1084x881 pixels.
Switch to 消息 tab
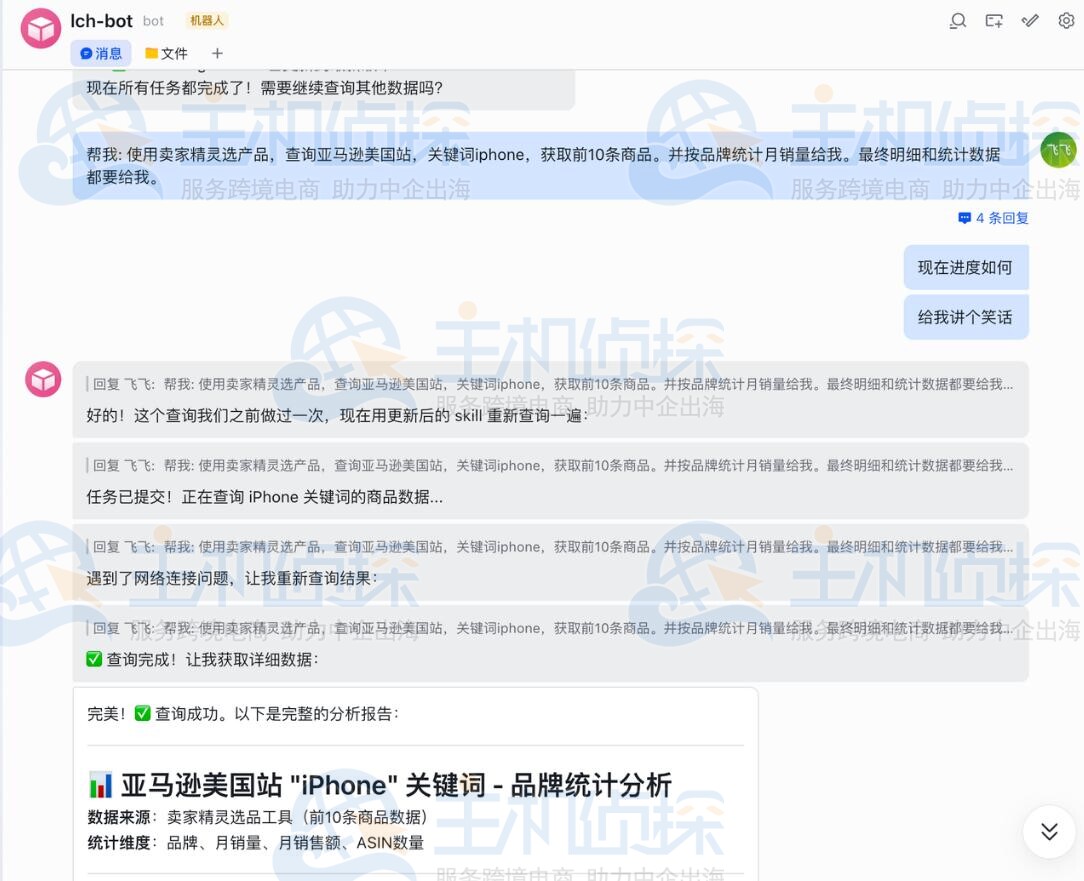pos(101,53)
